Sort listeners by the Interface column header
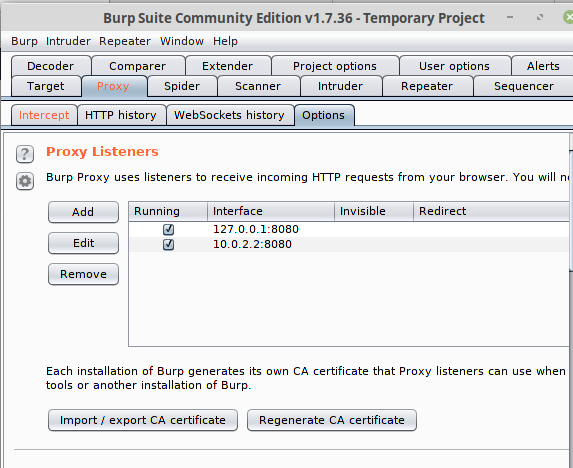The image size is (573, 468). pos(271,211)
